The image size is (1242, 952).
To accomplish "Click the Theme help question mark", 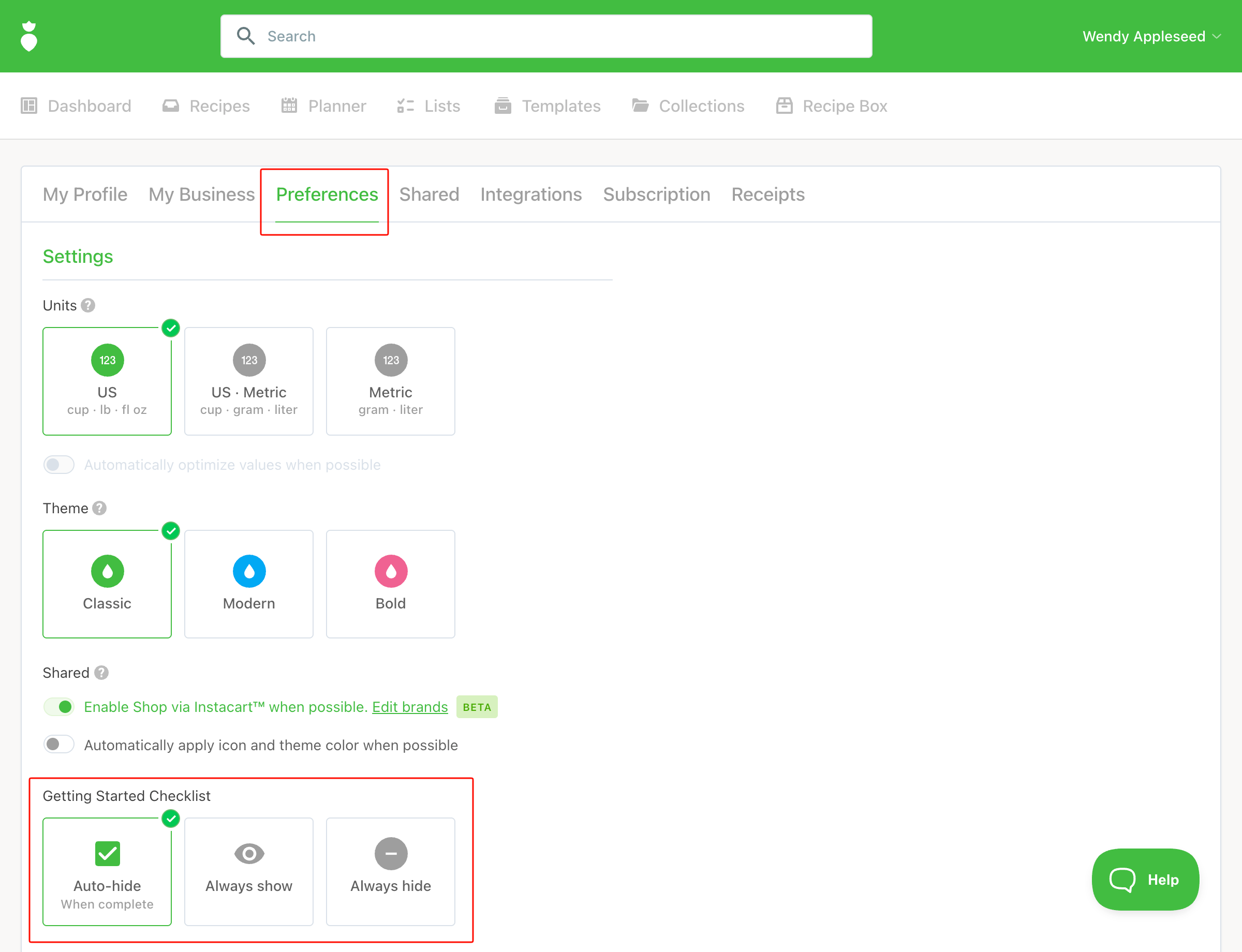I will [99, 508].
